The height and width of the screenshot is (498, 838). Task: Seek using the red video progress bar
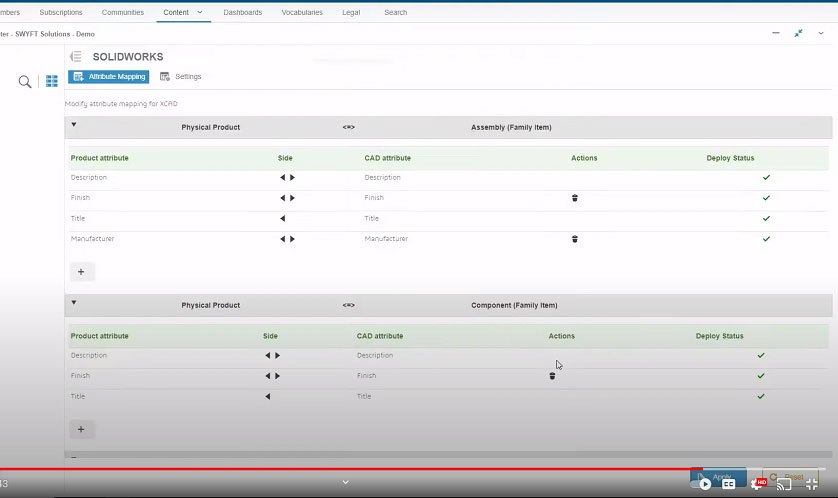click(351, 469)
